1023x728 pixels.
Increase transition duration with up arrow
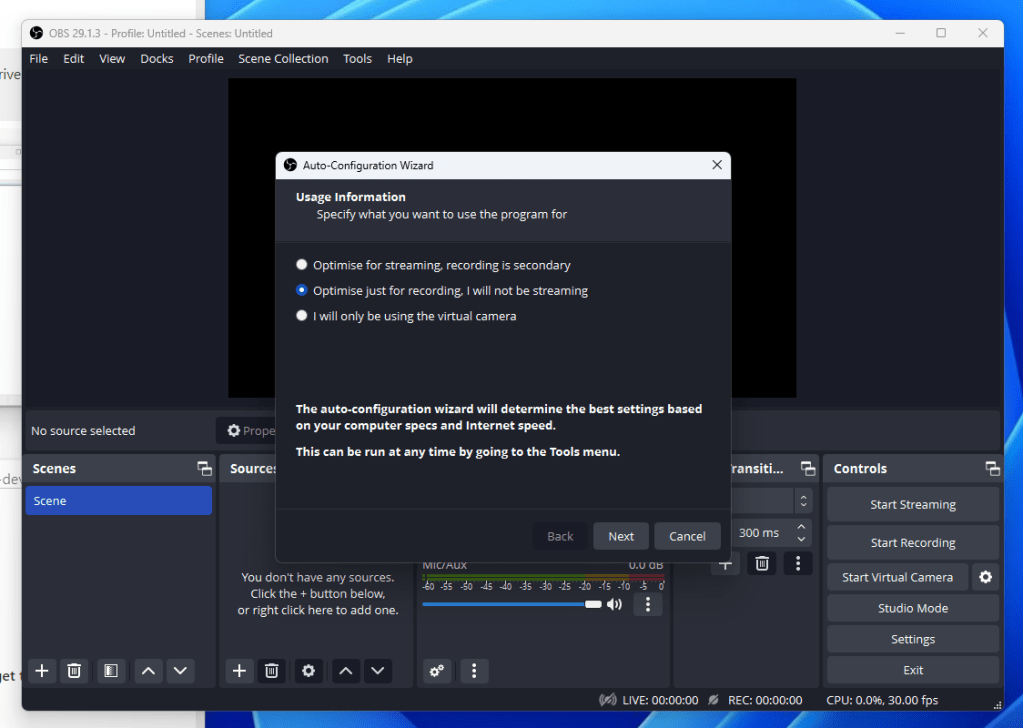801,527
